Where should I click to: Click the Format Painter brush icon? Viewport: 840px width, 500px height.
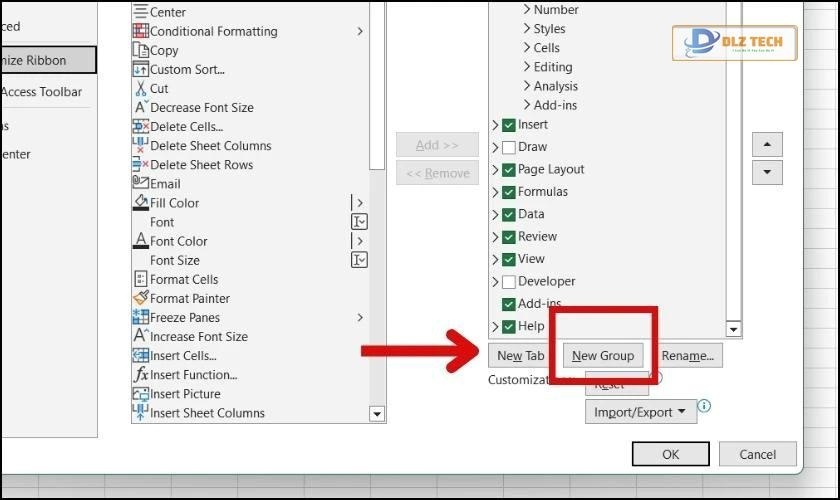(141, 298)
